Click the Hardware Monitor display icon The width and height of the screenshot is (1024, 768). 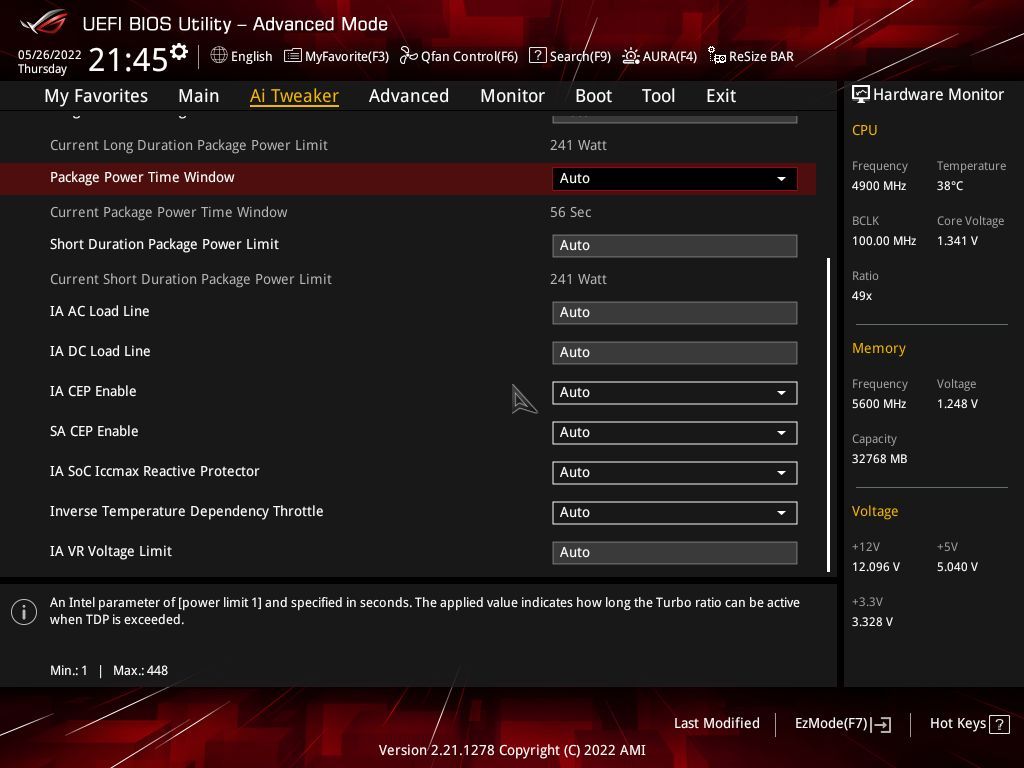(x=861, y=95)
